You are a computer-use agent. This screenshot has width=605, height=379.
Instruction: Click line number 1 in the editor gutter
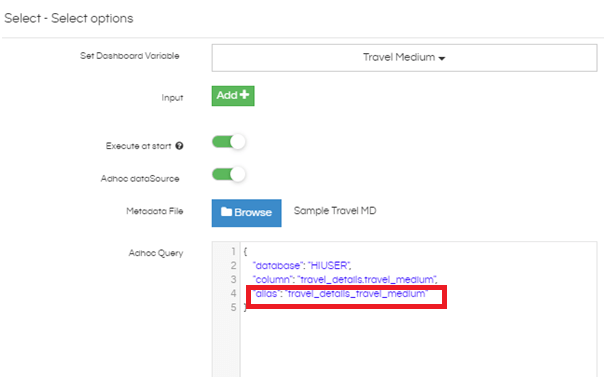click(x=233, y=252)
